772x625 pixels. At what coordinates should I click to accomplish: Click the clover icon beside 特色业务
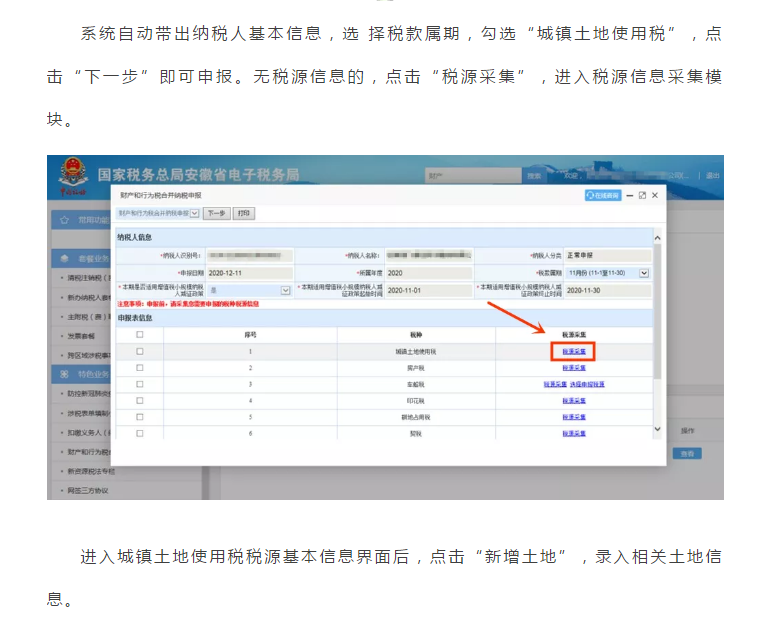64,374
